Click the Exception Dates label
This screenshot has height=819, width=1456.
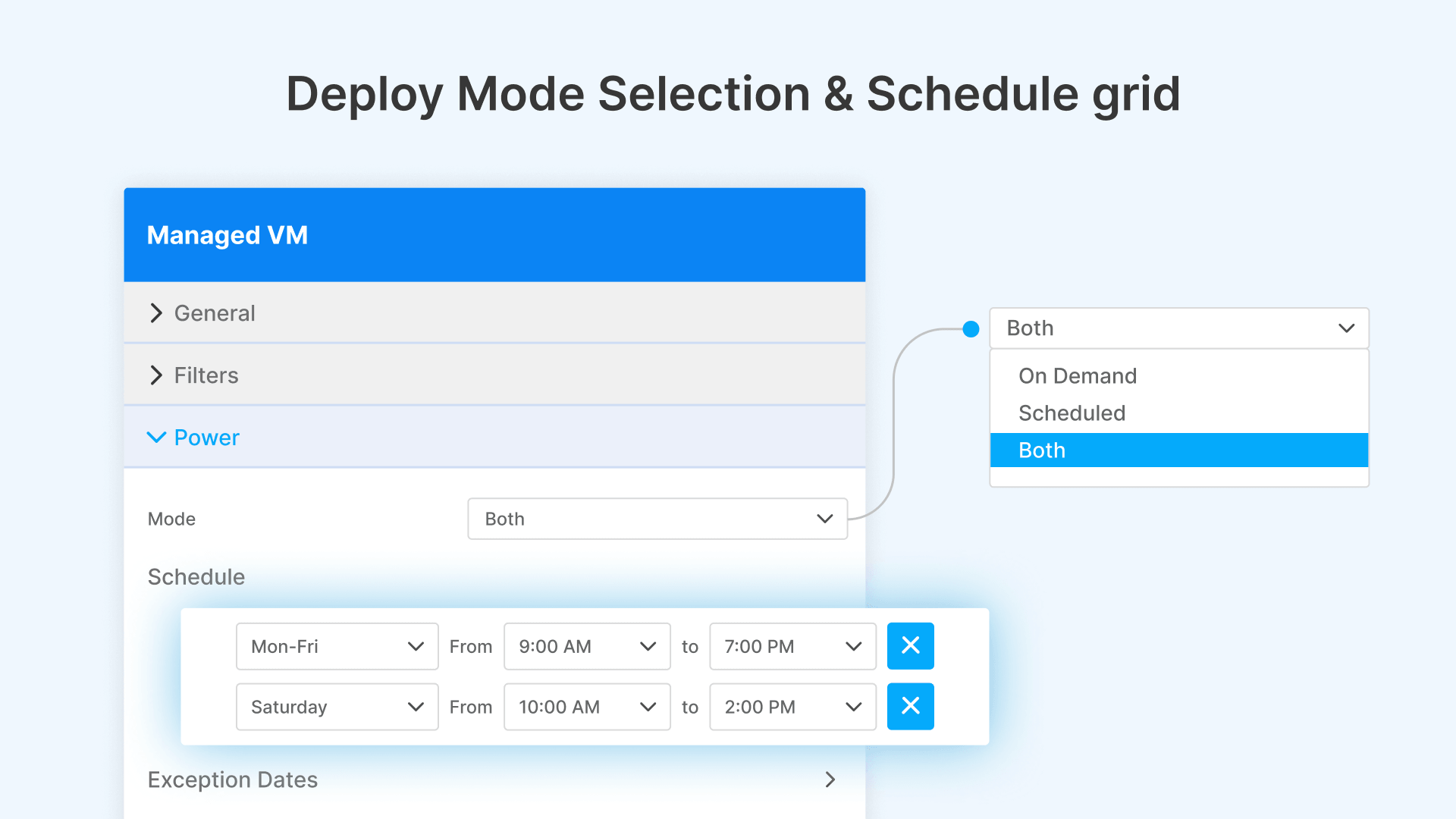(x=233, y=780)
